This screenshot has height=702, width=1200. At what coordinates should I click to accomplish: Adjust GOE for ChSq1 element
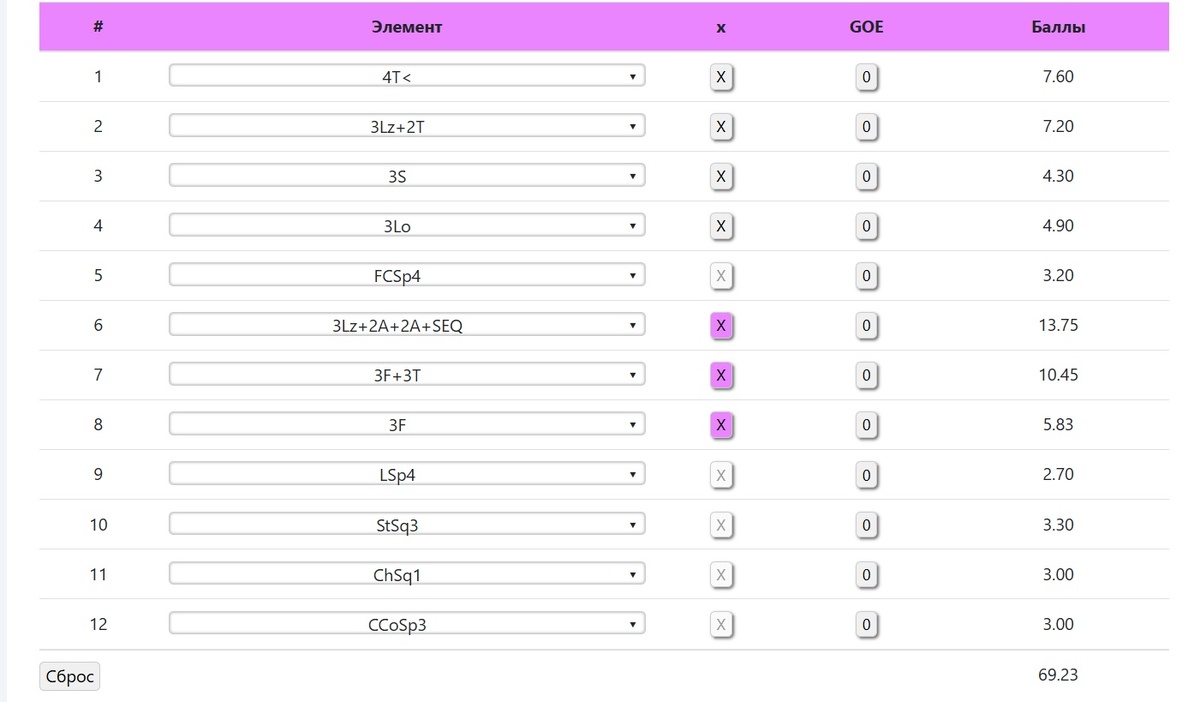click(867, 575)
